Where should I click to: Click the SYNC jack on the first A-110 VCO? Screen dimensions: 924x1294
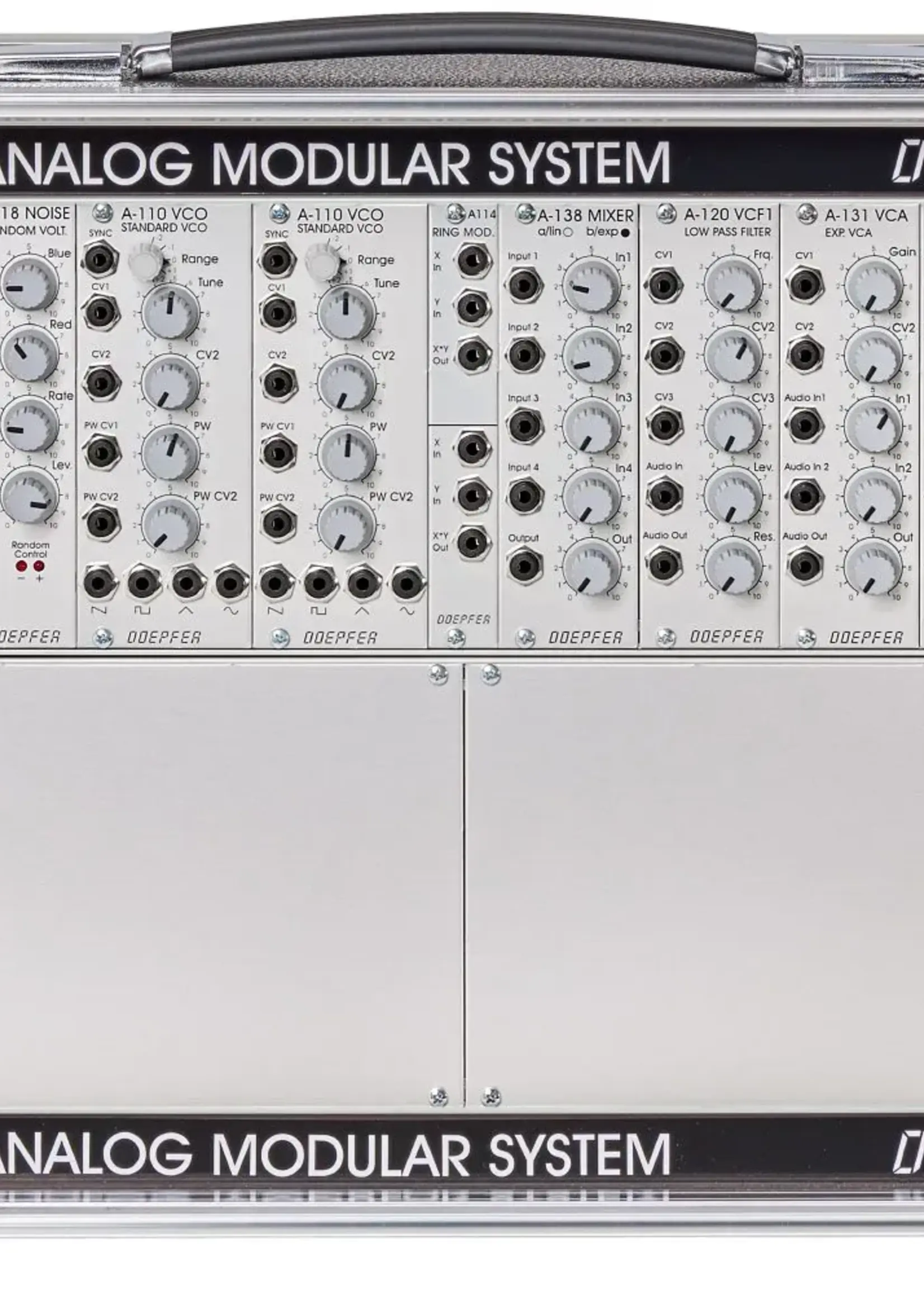(x=100, y=260)
